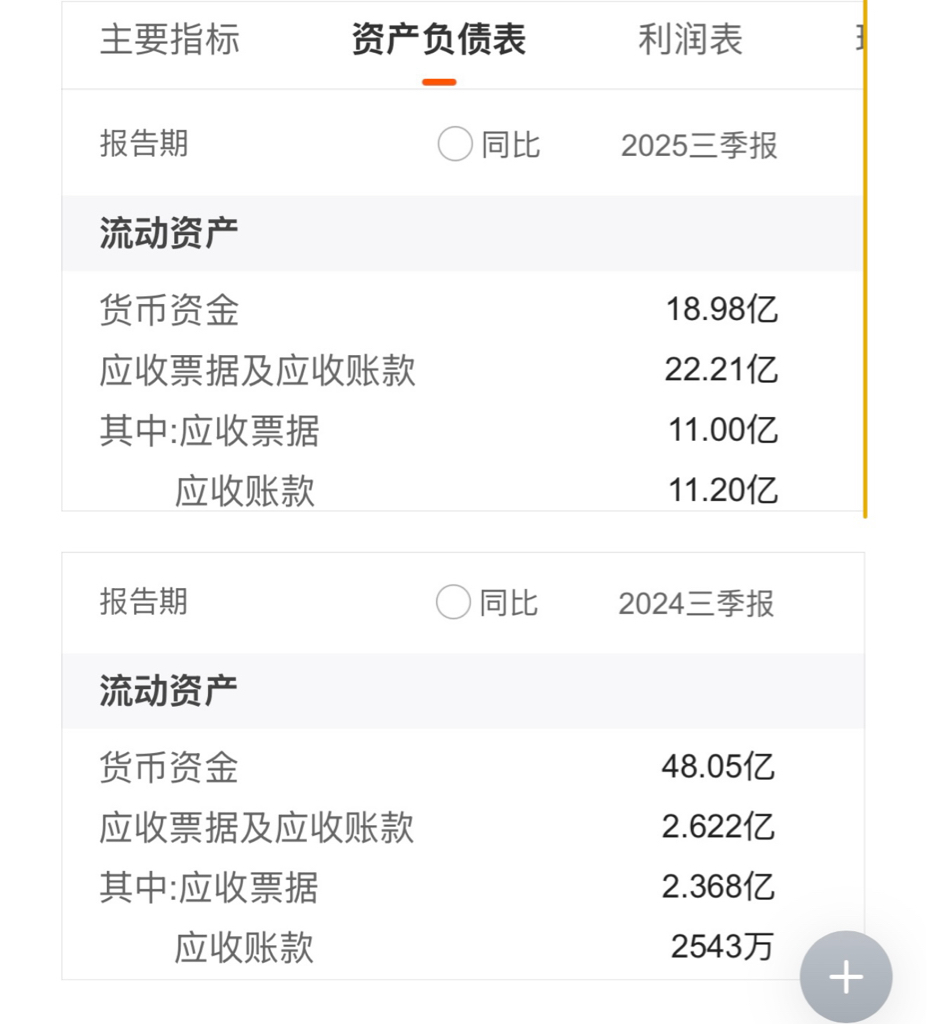Open the cut-off tab right of 利润表
927x1024 pixels.
[857, 40]
